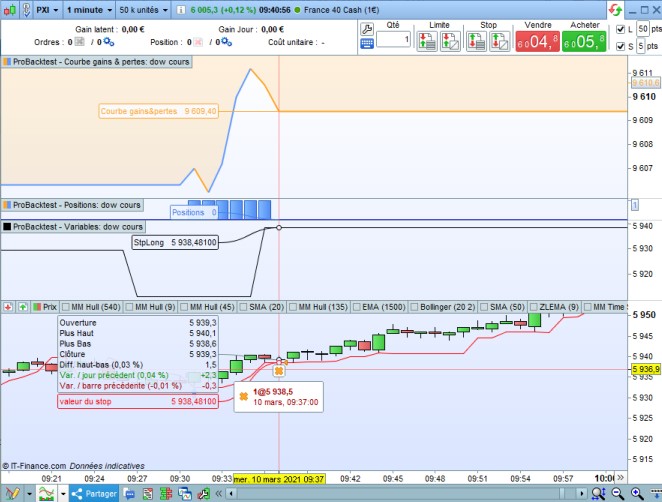Screen dimensions: 662x502
Task: Click the first Limite order icon
Action: point(427,41)
